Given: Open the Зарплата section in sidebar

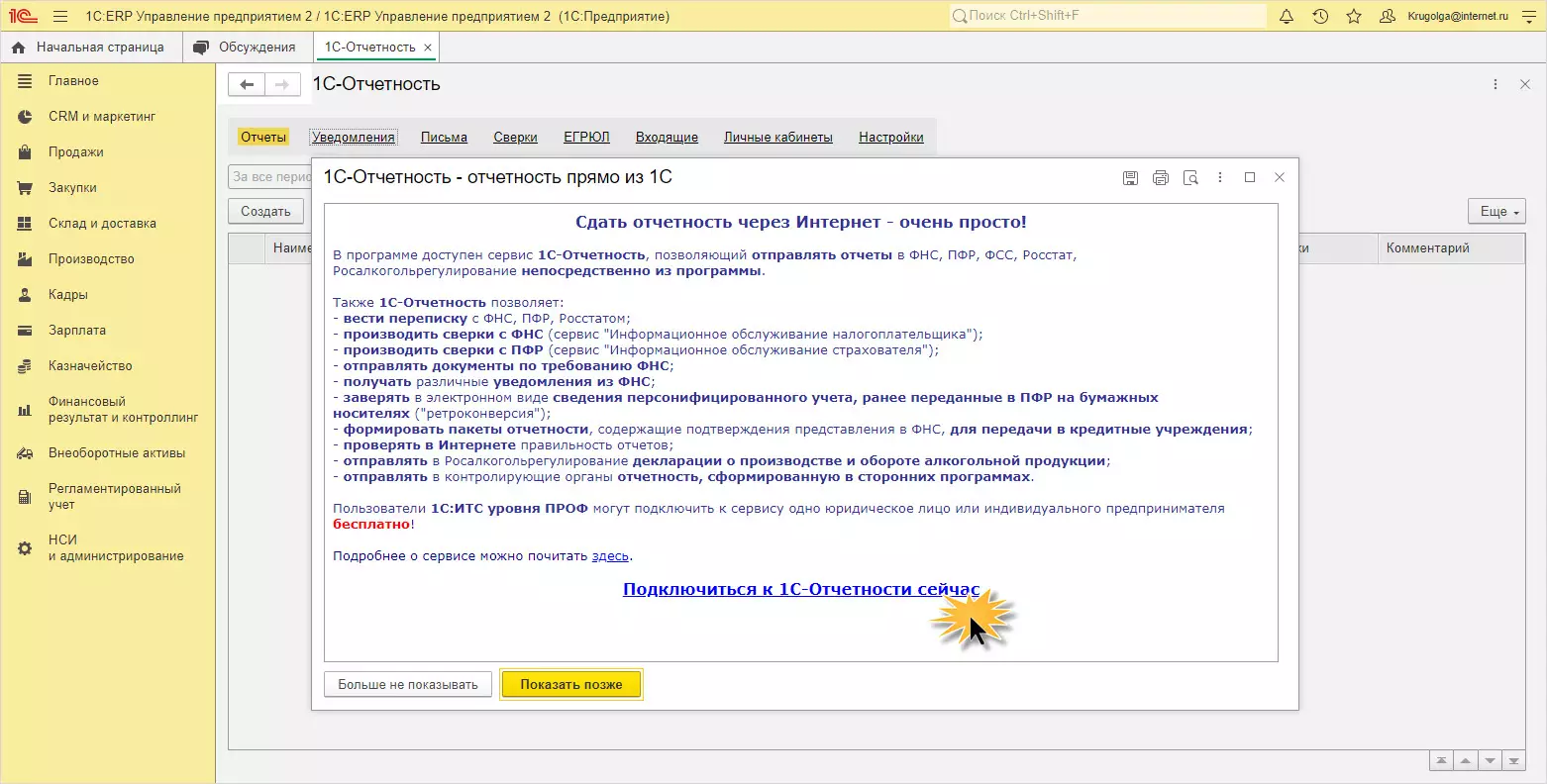Looking at the screenshot, I should [x=76, y=331].
